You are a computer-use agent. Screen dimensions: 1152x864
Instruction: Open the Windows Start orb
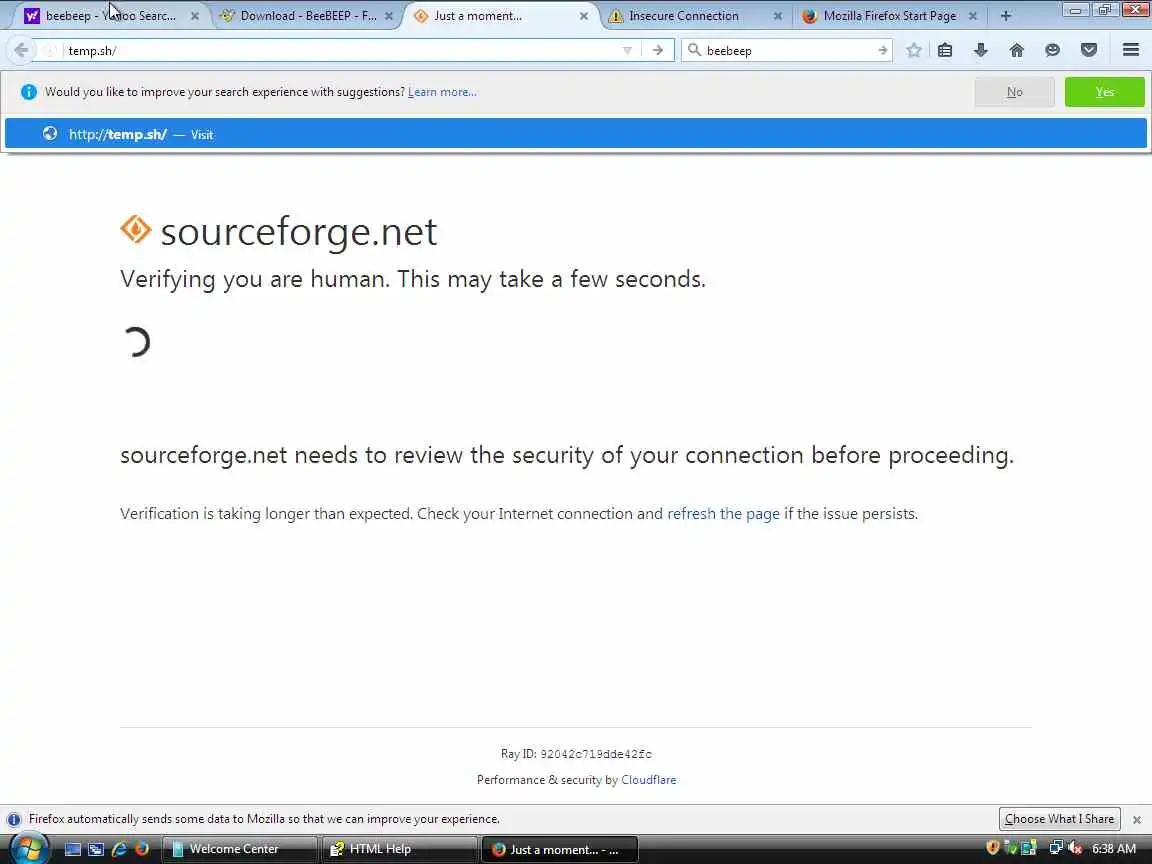coord(29,849)
